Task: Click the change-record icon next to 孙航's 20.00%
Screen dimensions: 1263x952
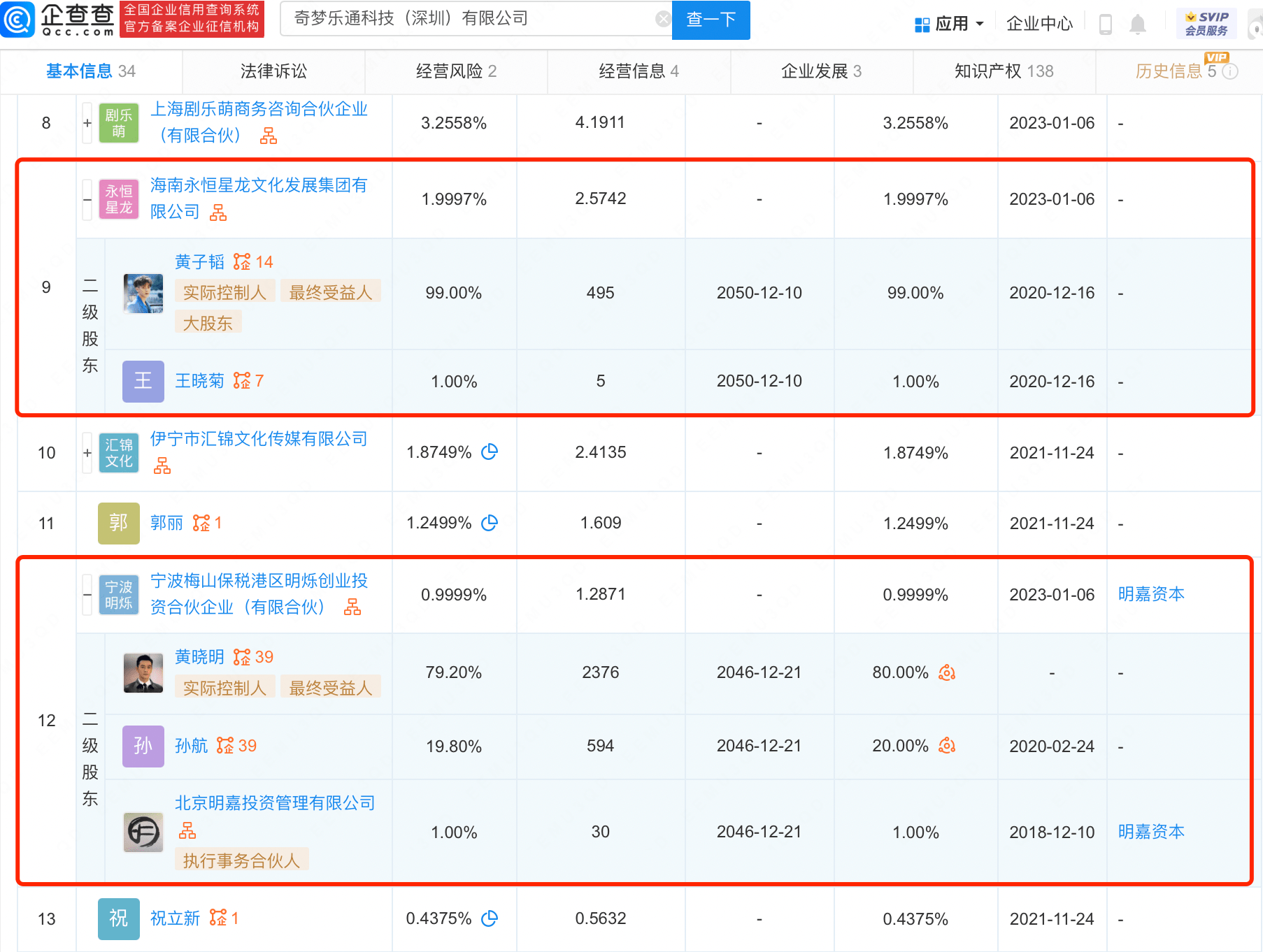Action: point(946,747)
